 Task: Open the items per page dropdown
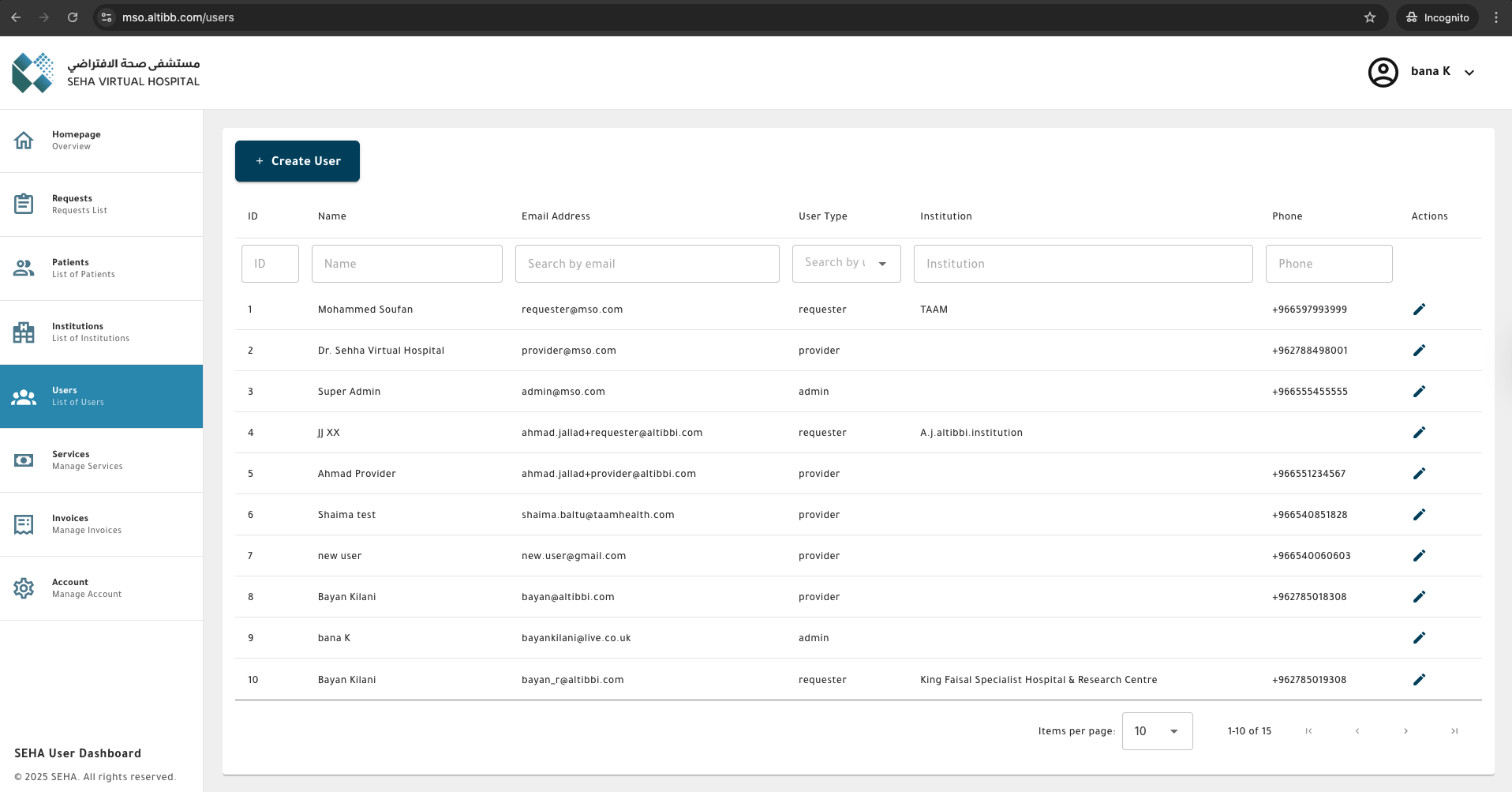pos(1156,730)
